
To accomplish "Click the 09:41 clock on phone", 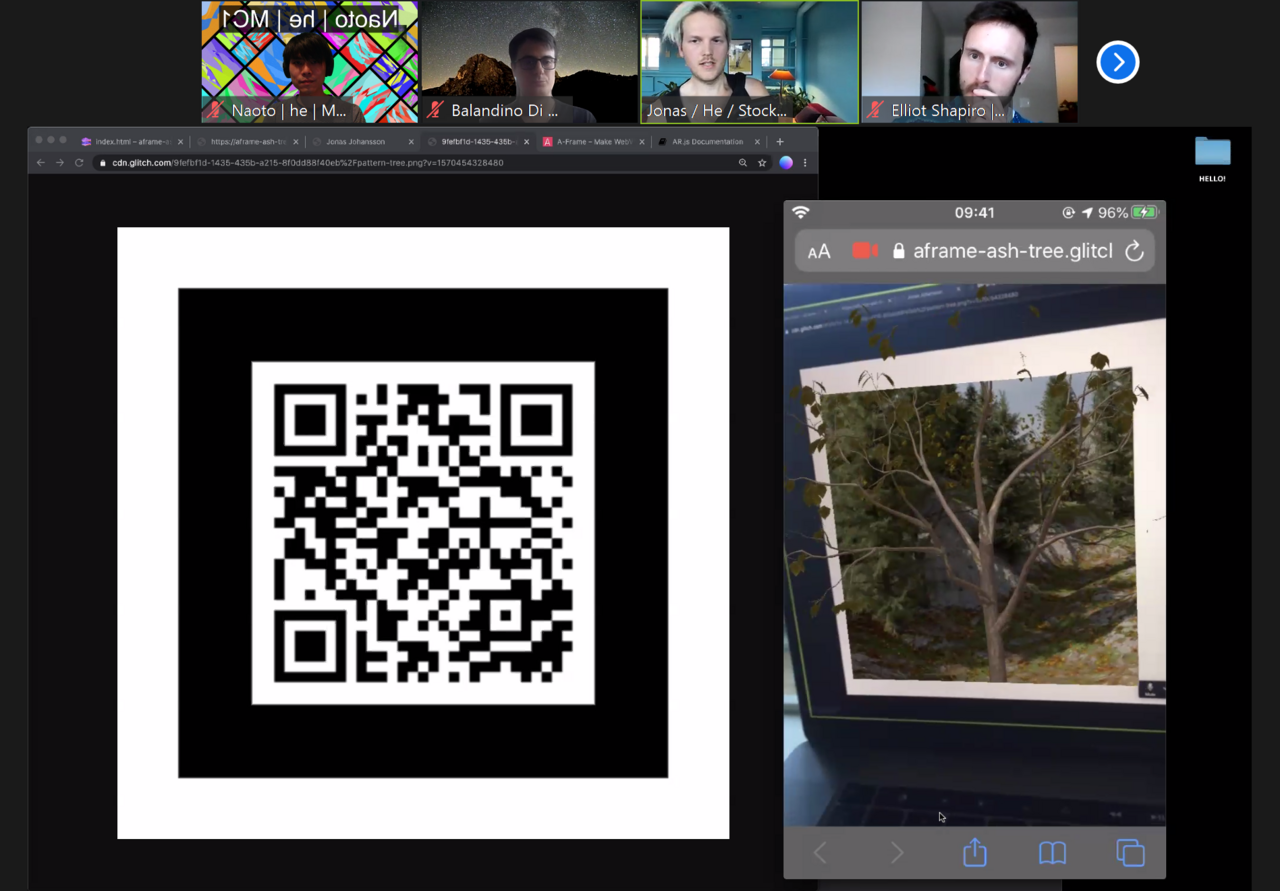I will click(974, 212).
